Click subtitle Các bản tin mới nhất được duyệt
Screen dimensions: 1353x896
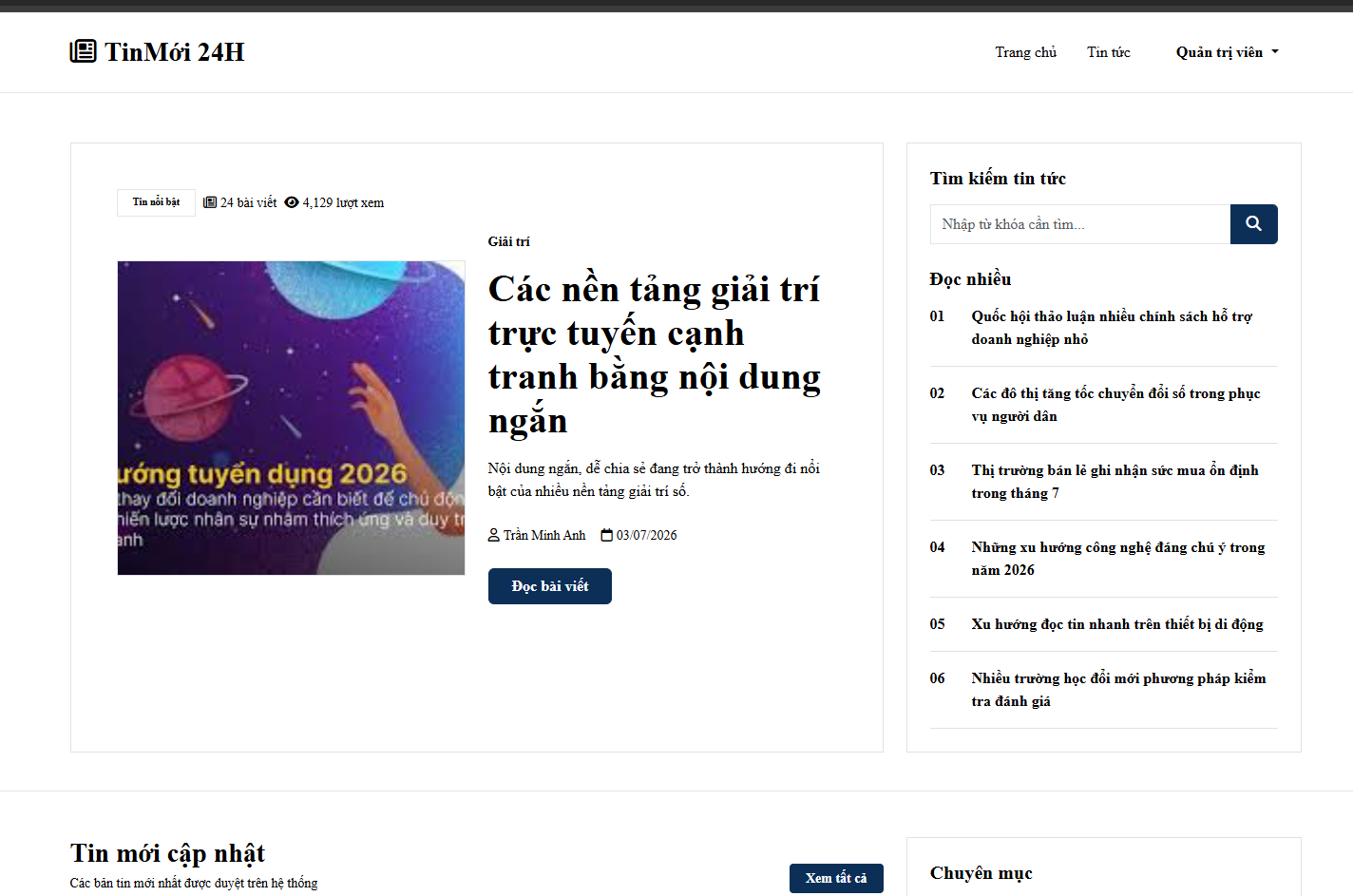click(194, 883)
